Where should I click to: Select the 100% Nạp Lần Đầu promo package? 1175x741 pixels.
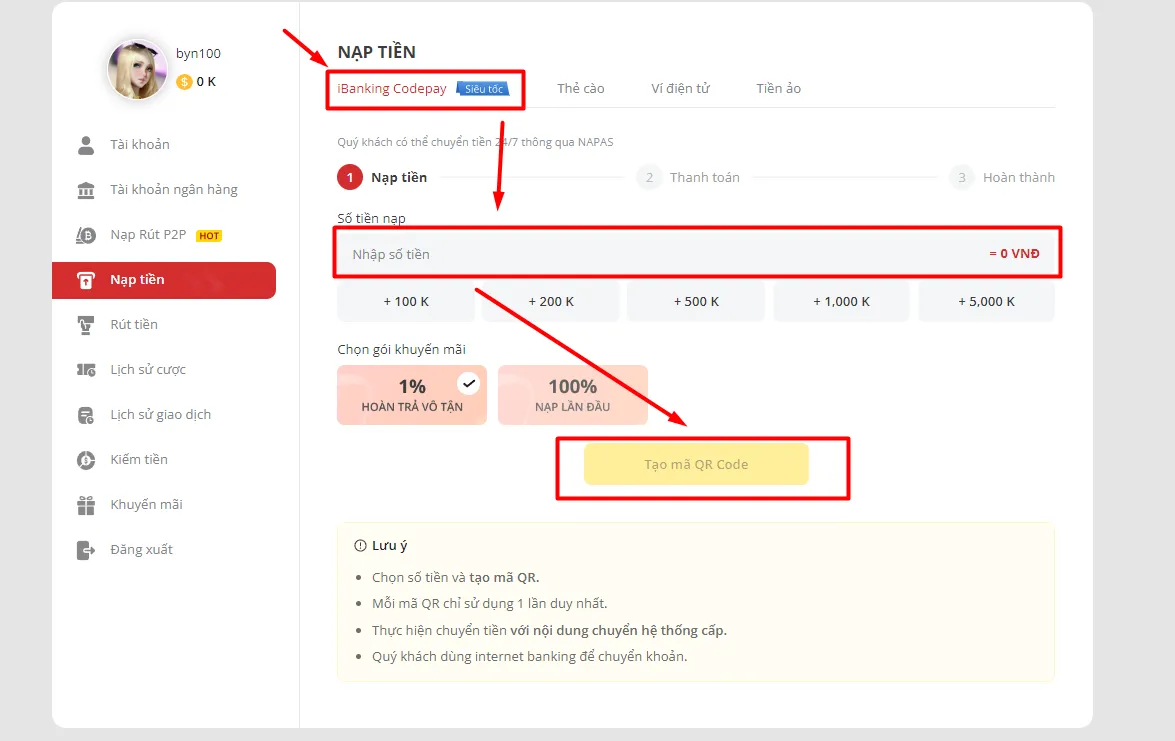pyautogui.click(x=572, y=394)
